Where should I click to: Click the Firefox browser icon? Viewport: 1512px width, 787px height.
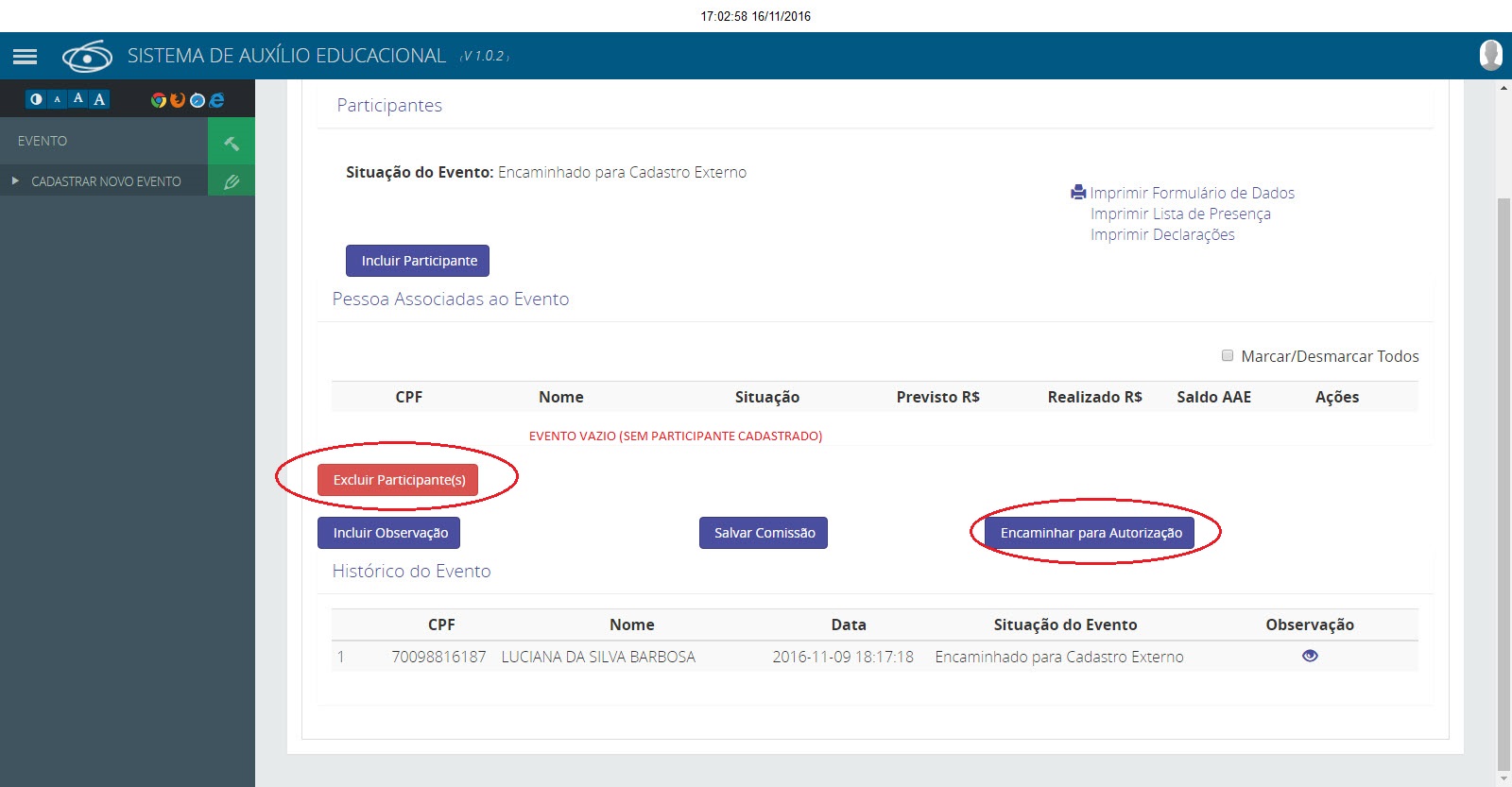click(178, 100)
